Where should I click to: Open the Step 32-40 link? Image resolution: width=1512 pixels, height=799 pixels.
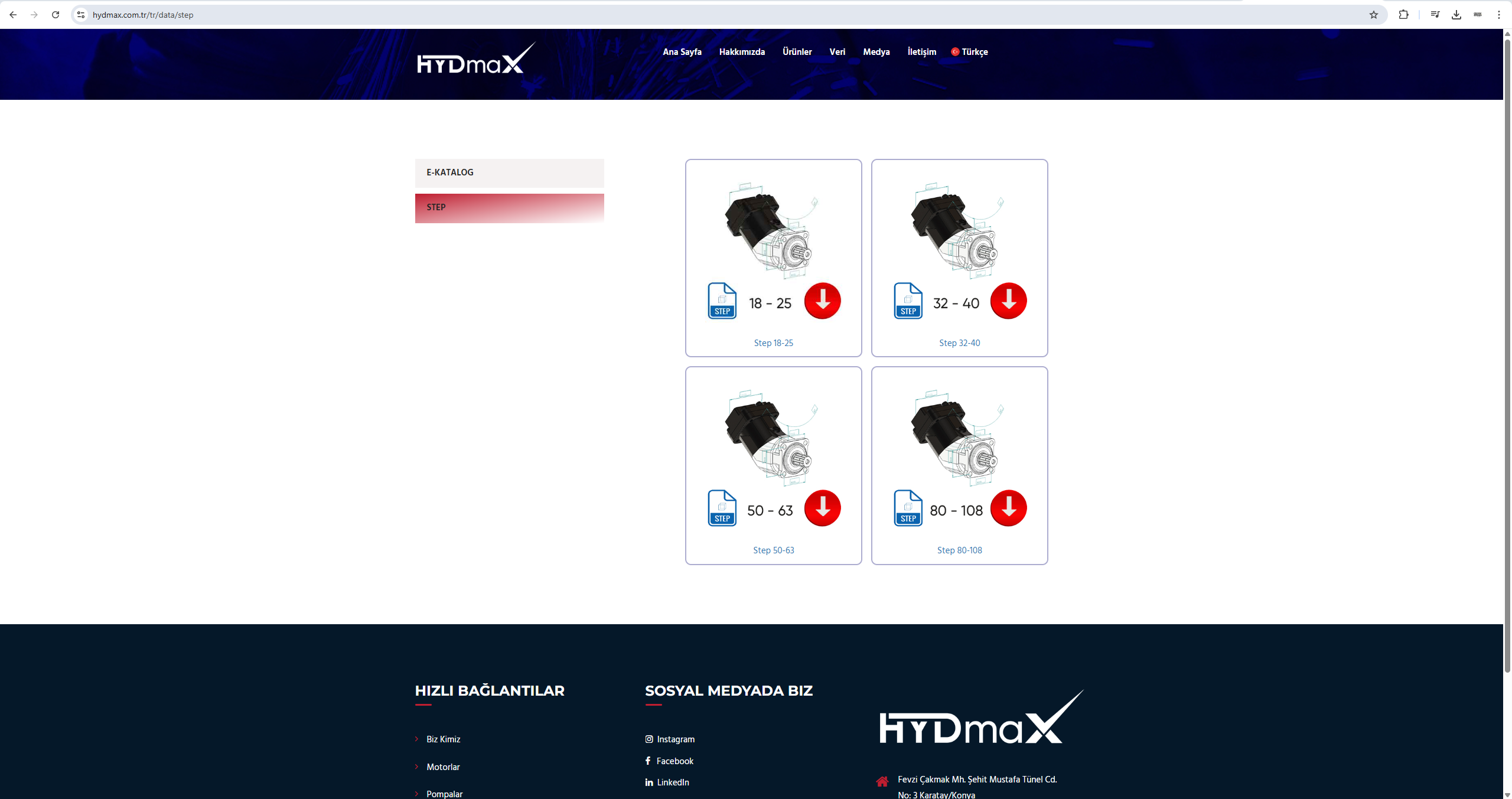[959, 343]
